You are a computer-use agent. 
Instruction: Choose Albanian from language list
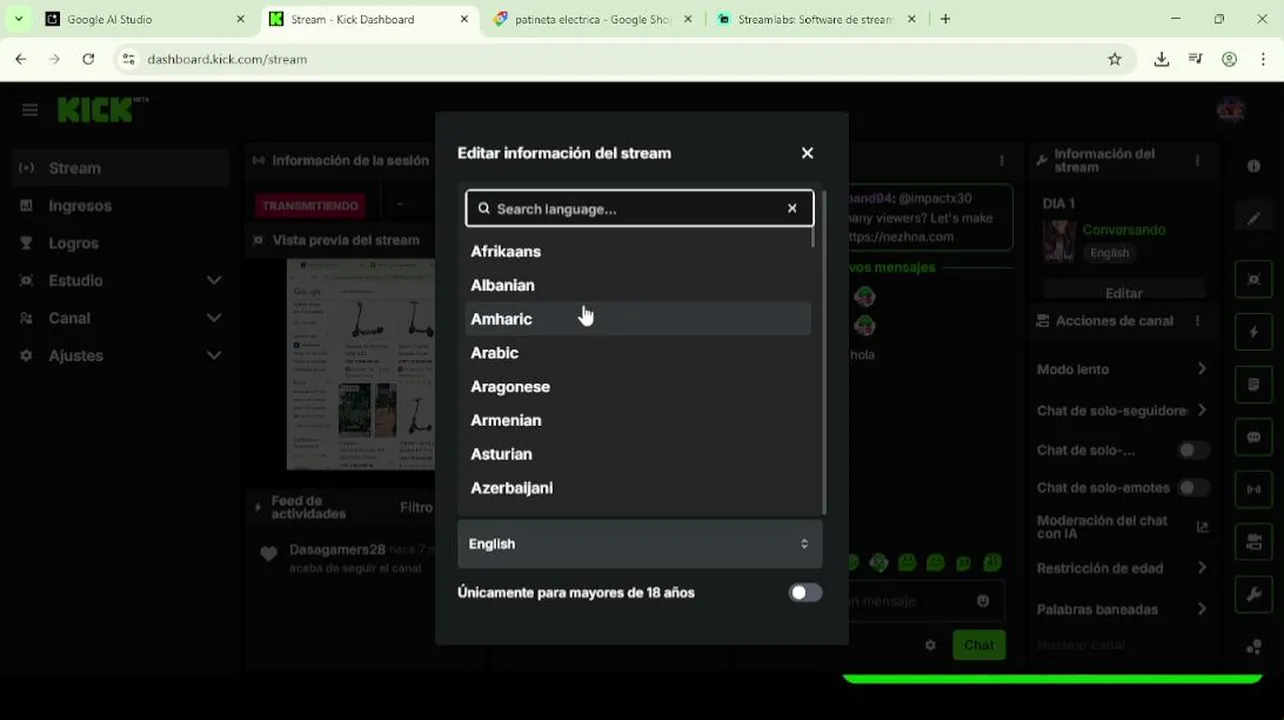tap(638, 285)
